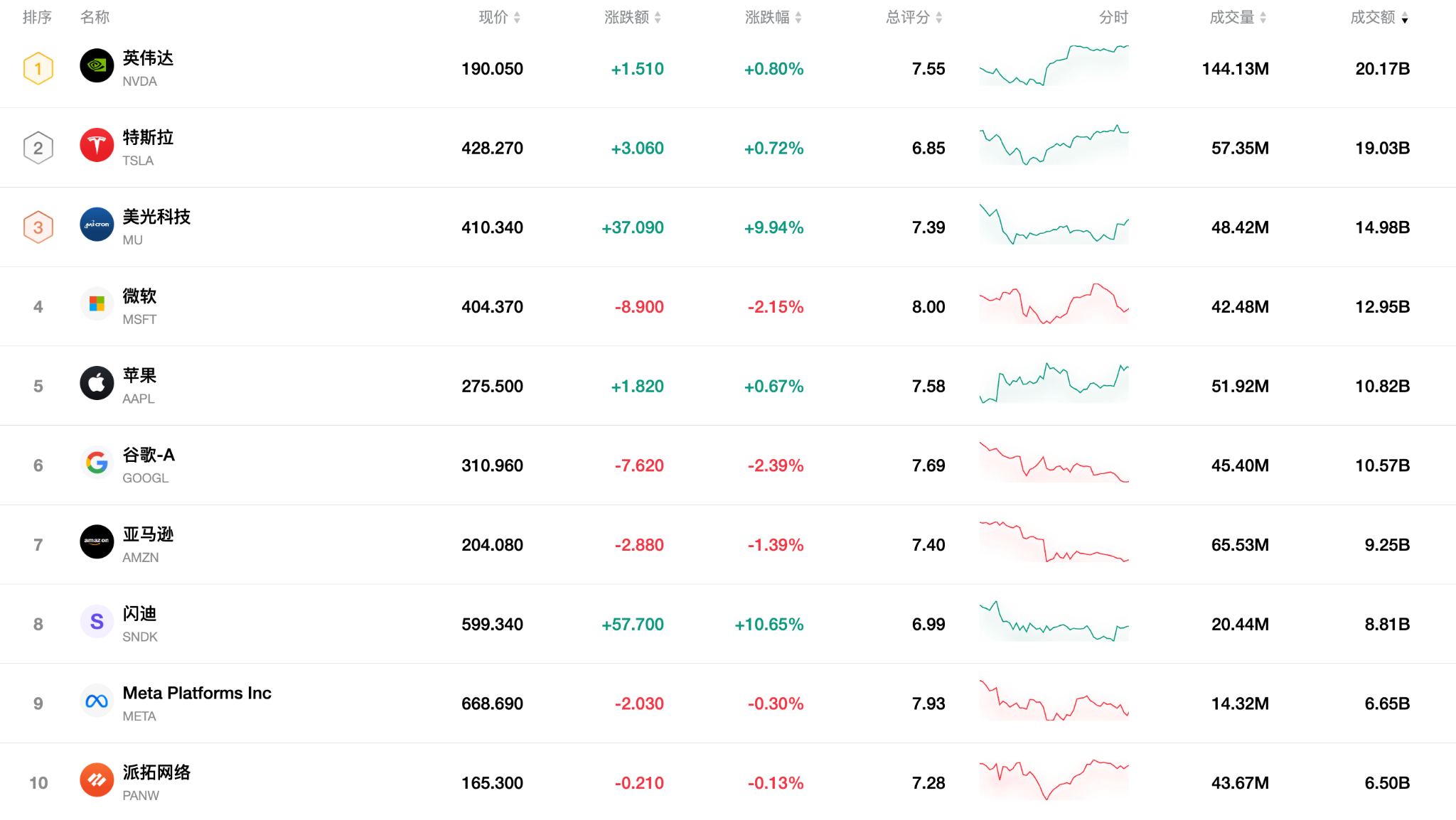Click the 微软 intraday sparkline chart
The width and height of the screenshot is (1456, 820).
(1054, 305)
